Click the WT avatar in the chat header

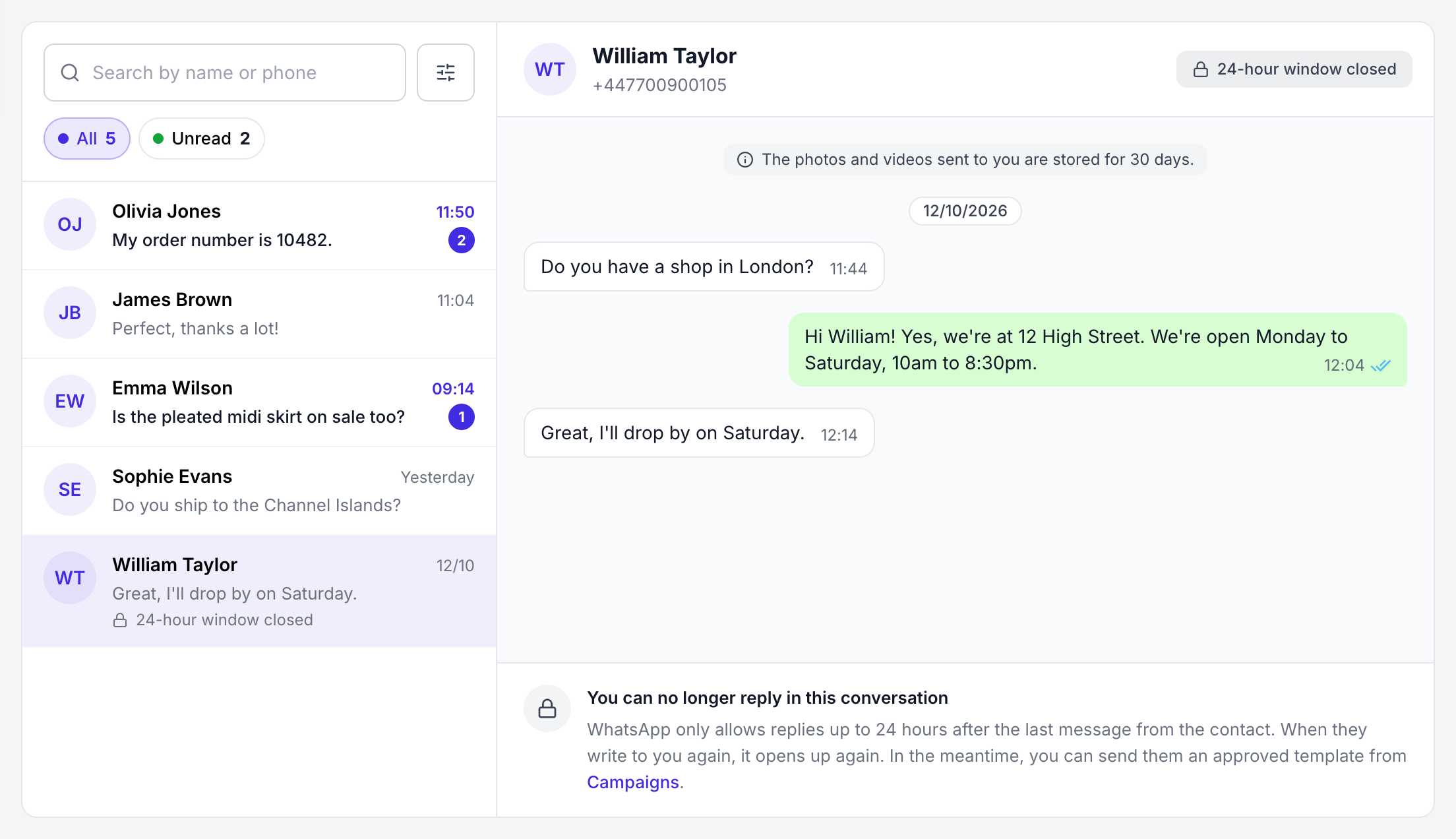[550, 69]
